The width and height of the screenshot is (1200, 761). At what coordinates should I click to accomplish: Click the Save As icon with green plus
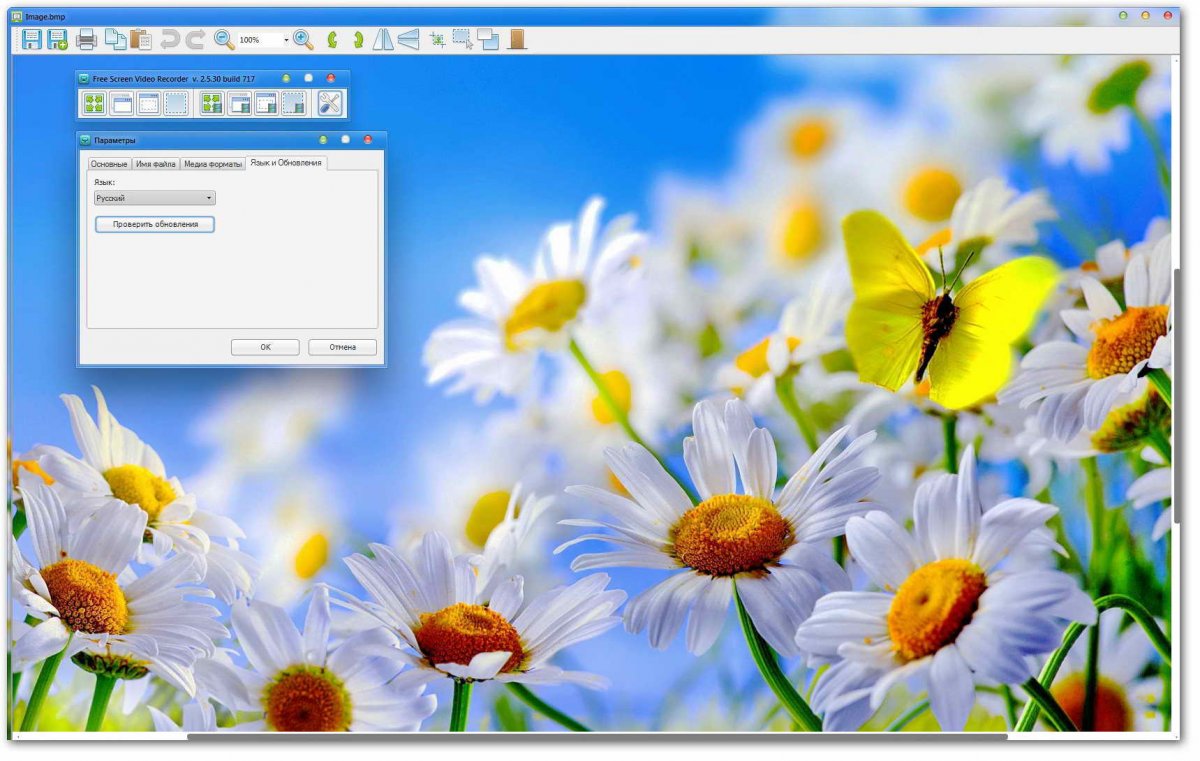click(x=58, y=40)
